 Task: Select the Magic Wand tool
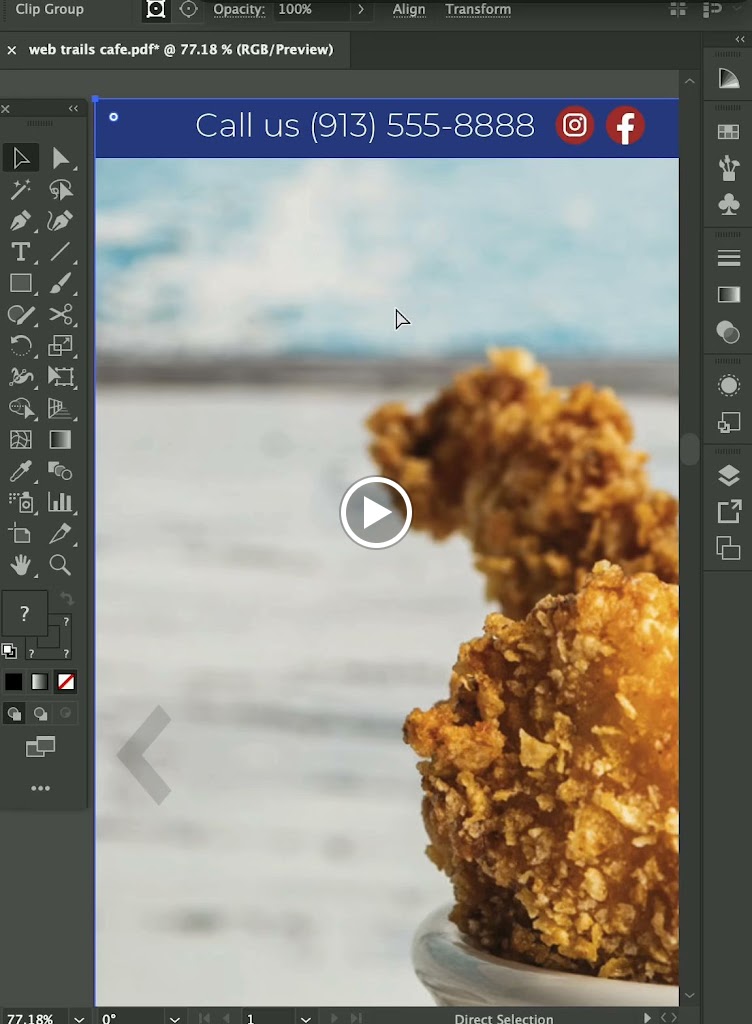pyautogui.click(x=21, y=189)
